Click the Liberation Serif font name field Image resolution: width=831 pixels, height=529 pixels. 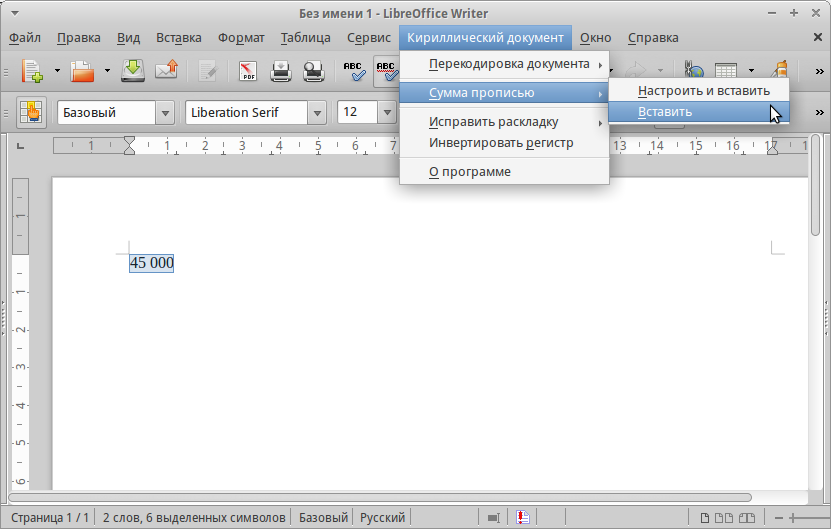246,112
